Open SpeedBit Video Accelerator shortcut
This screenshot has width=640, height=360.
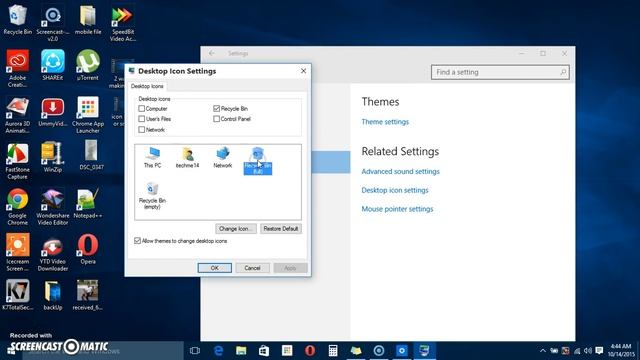(x=123, y=23)
